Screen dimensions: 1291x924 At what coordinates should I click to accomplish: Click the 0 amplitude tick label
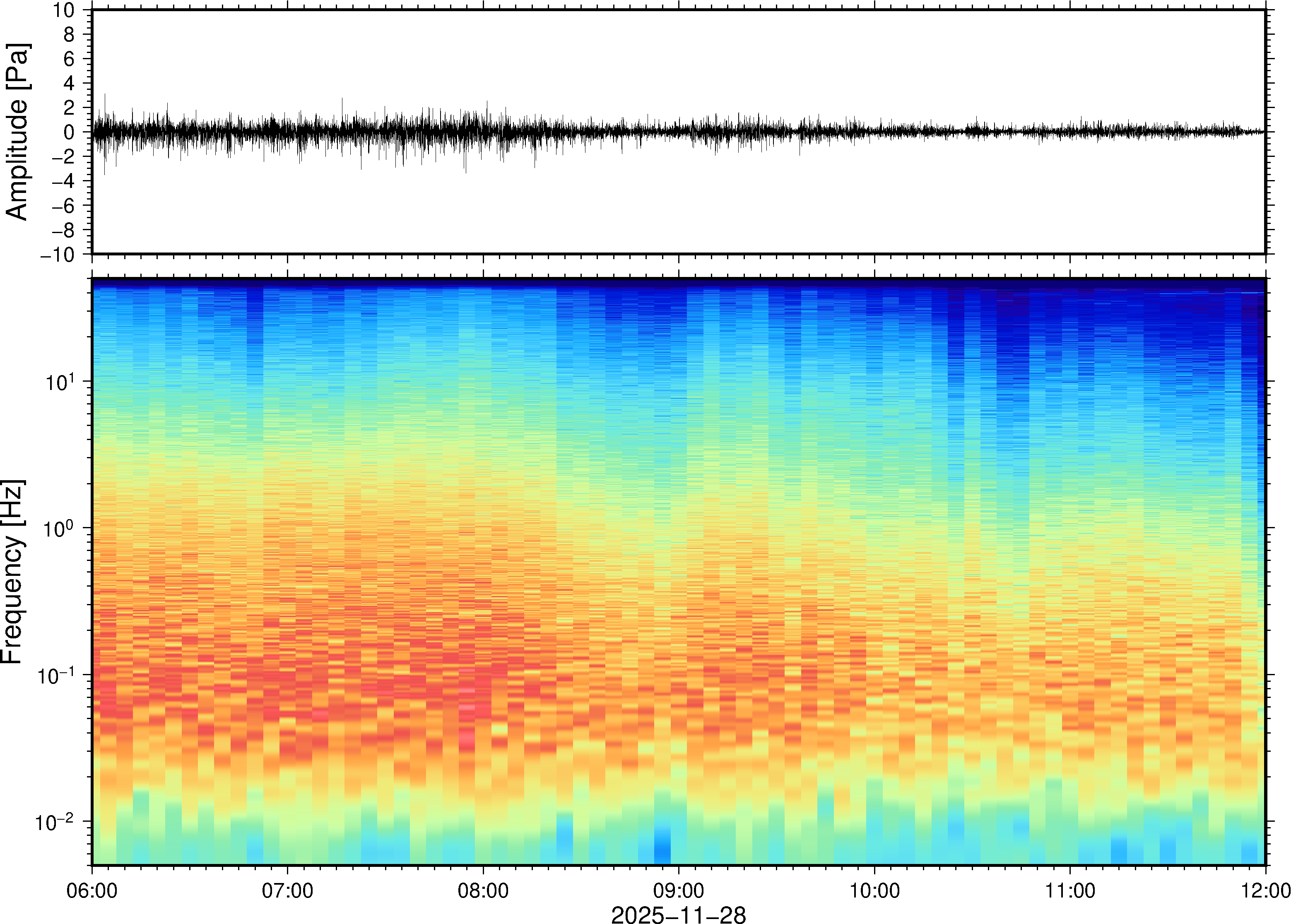69,132
